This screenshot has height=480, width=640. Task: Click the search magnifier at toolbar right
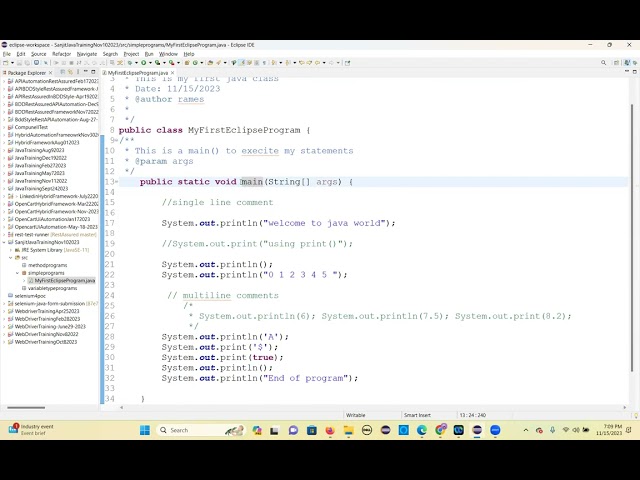coord(603,63)
